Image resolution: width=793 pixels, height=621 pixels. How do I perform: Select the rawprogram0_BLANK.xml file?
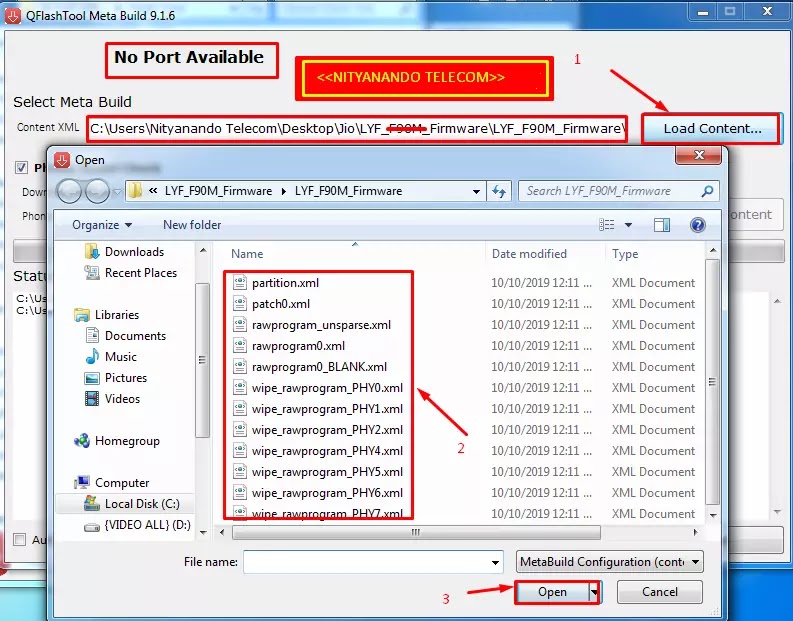tap(319, 367)
